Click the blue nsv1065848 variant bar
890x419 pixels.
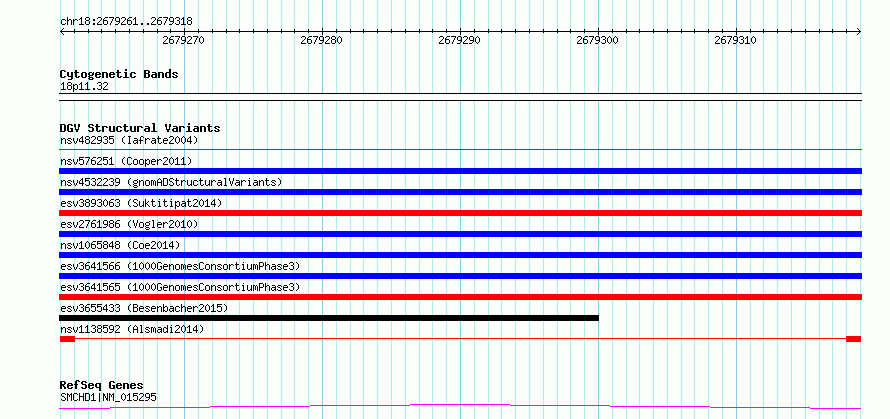tap(460, 255)
